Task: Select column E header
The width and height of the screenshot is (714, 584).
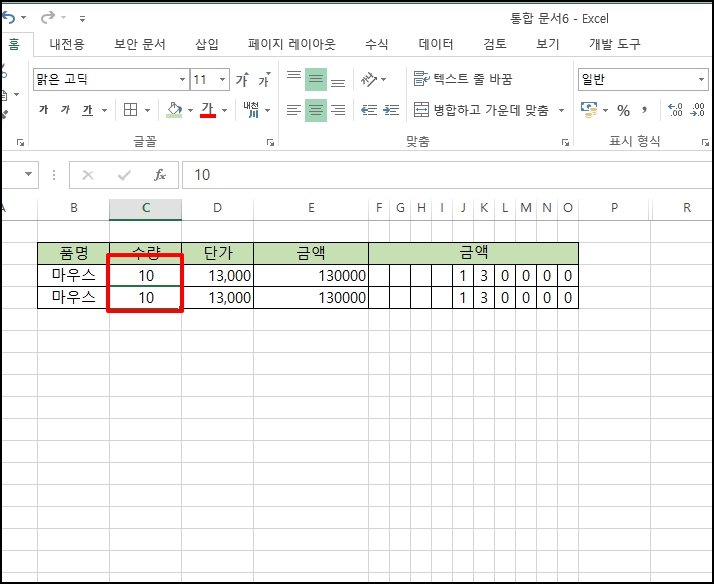Action: pos(311,208)
